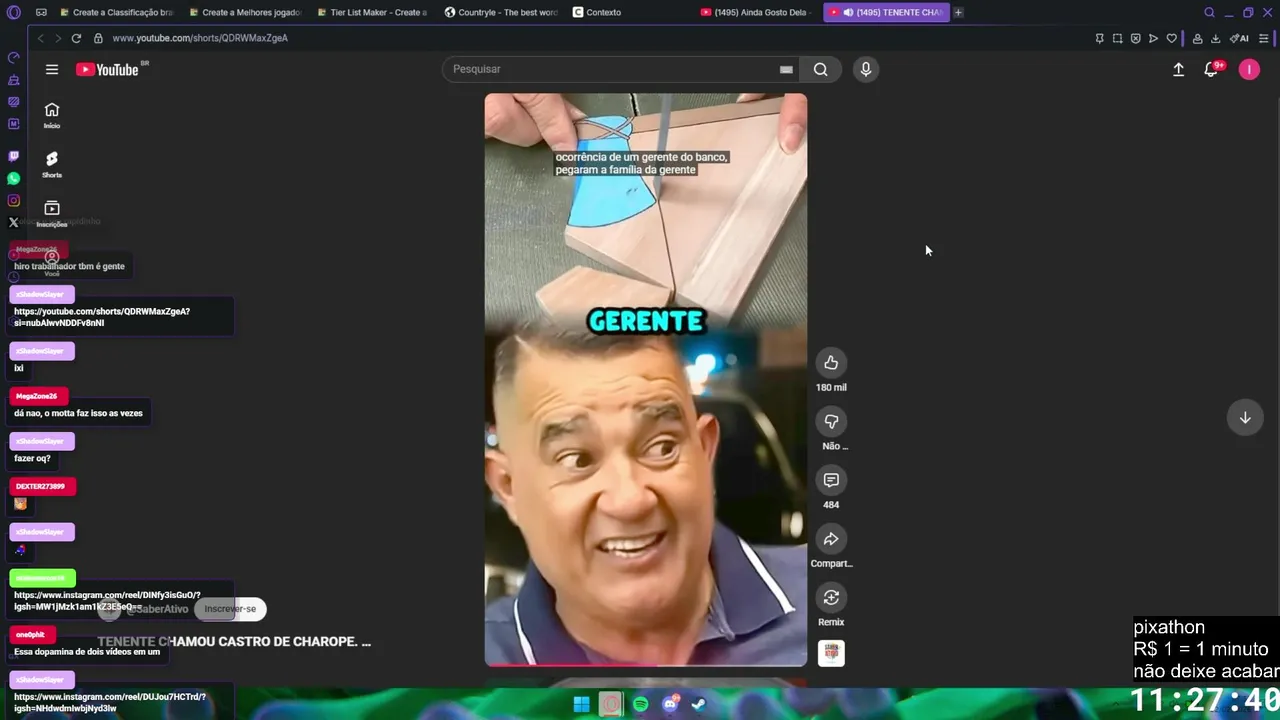
Task: Open the short's sound thumbnail
Action: [x=831, y=653]
